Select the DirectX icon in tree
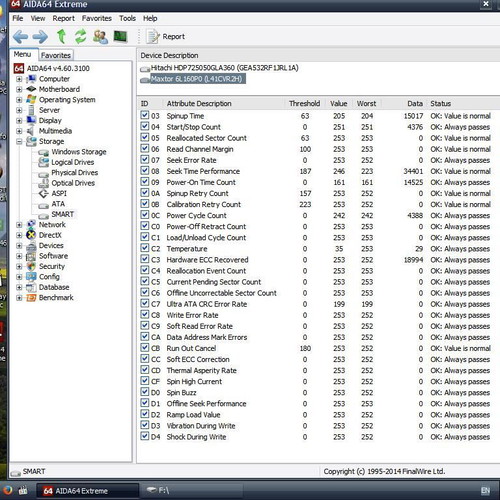Image resolution: width=500 pixels, height=500 pixels. click(31, 235)
